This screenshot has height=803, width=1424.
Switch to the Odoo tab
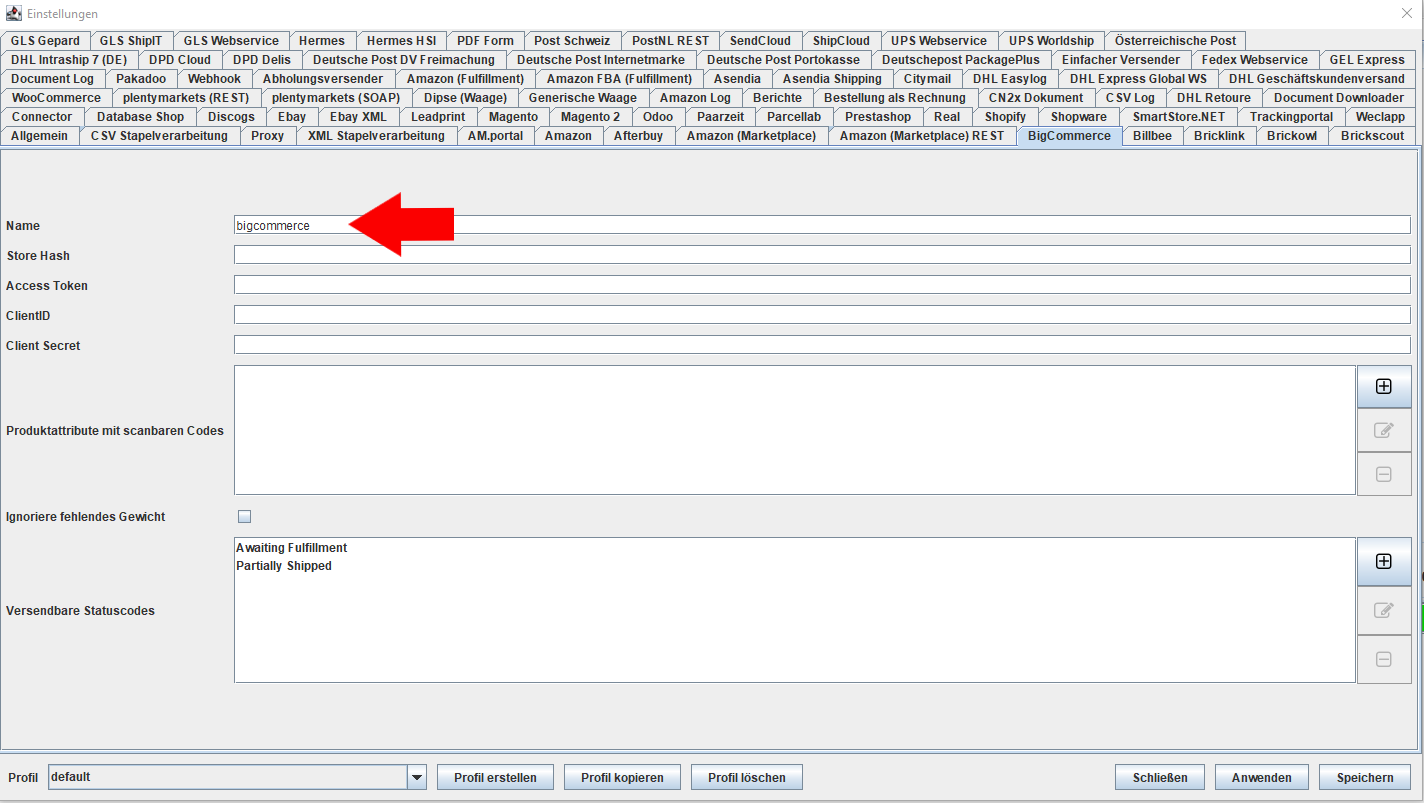[x=658, y=117]
